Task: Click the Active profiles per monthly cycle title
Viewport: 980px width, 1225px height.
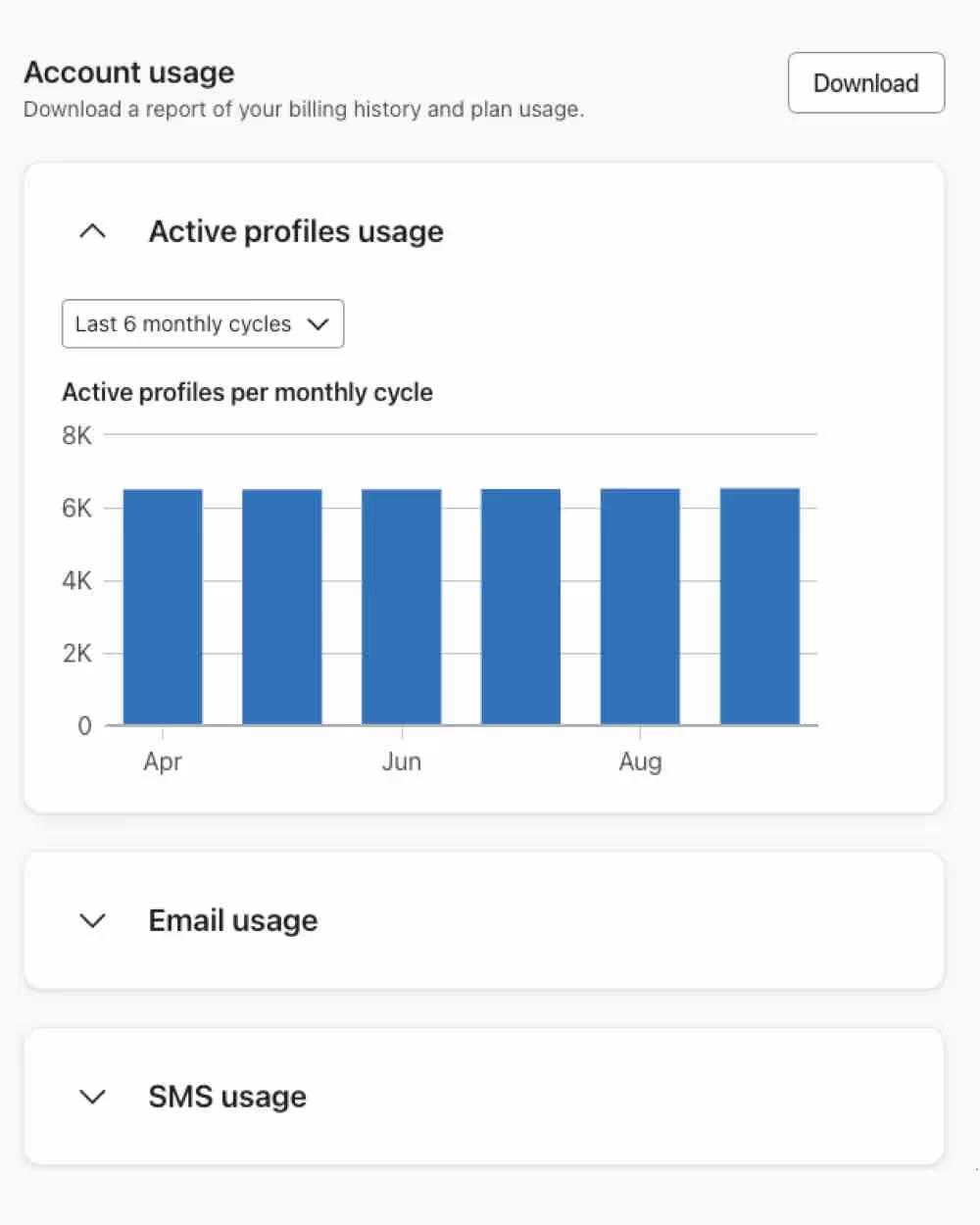Action: 248,392
